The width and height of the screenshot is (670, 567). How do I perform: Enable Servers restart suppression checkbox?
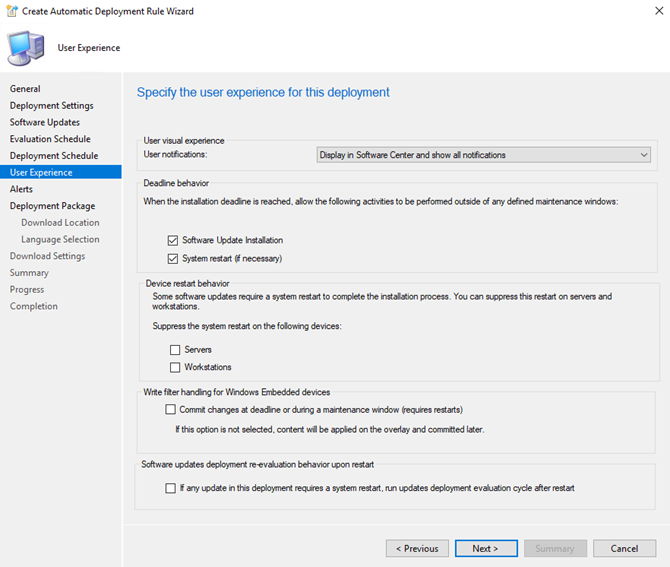[175, 350]
